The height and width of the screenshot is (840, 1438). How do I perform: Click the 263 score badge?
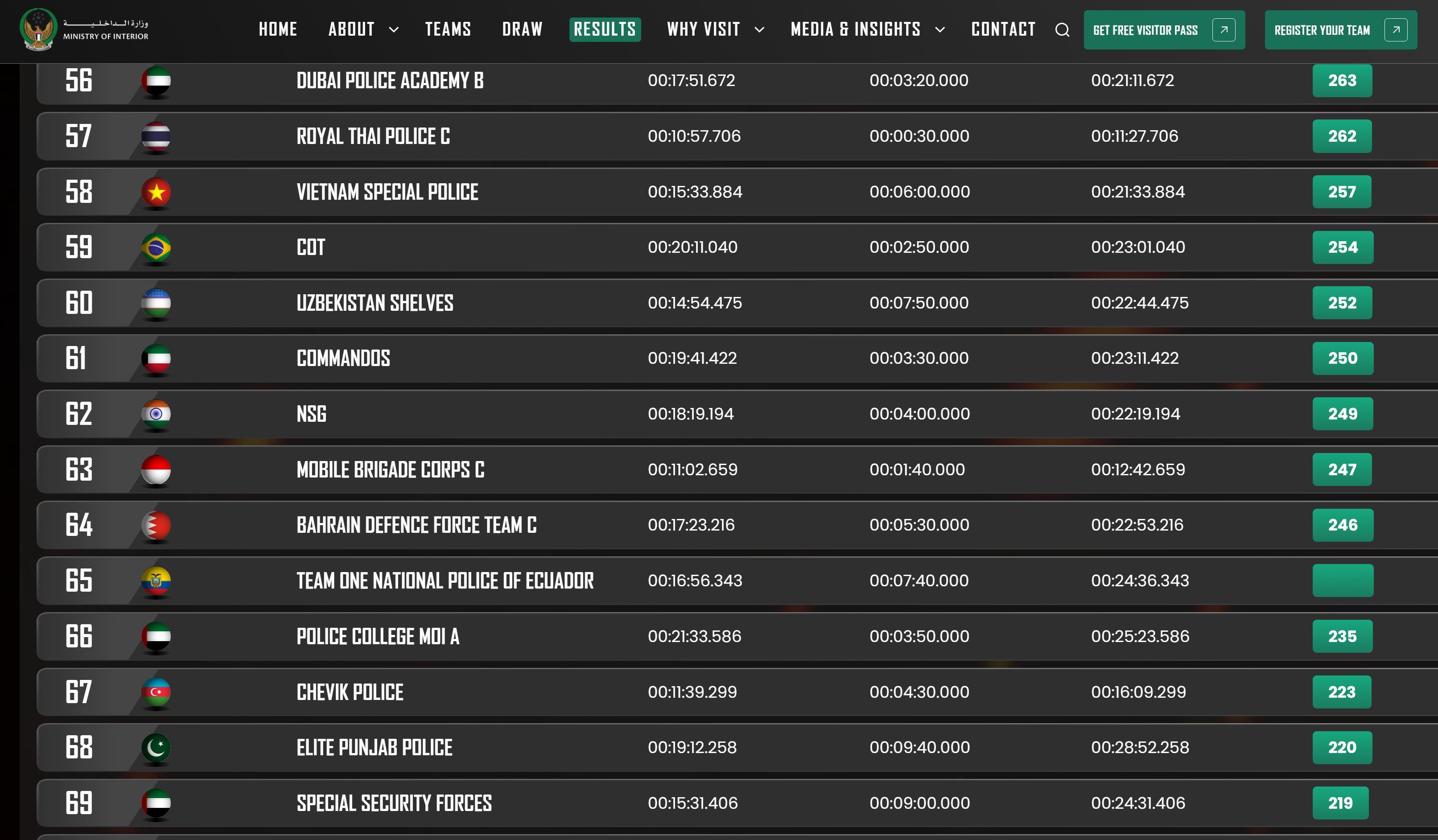1342,80
